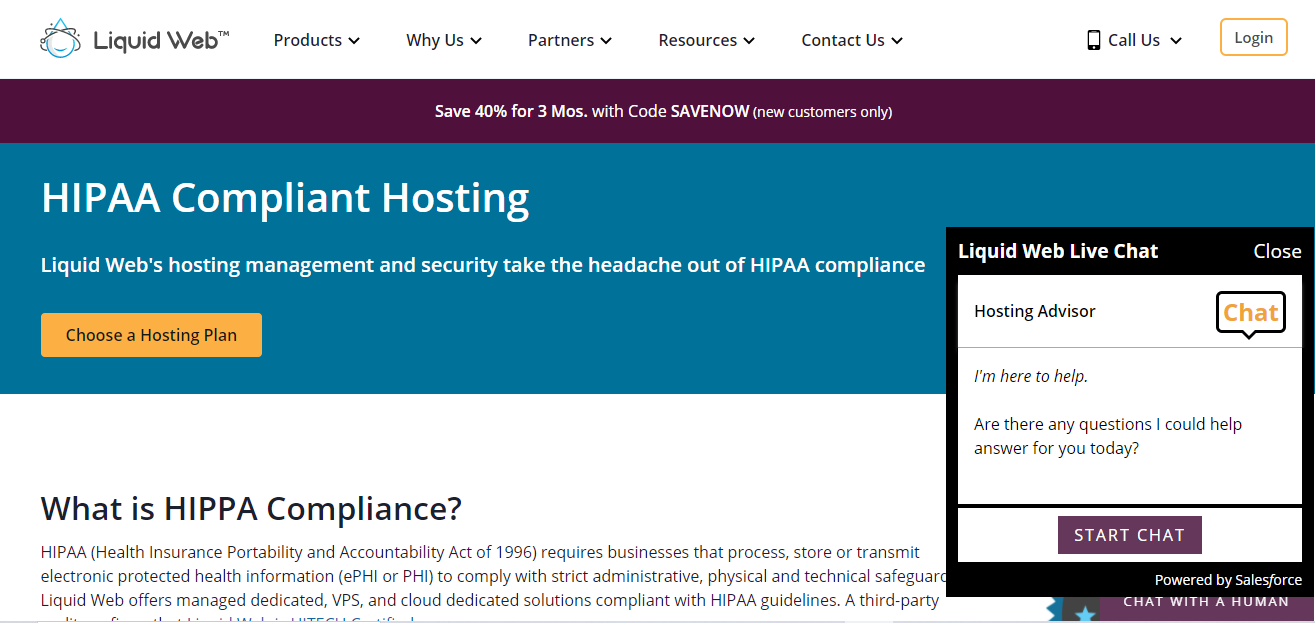Expand the Contact Us chevron arrow
This screenshot has height=623, width=1315.
897,41
